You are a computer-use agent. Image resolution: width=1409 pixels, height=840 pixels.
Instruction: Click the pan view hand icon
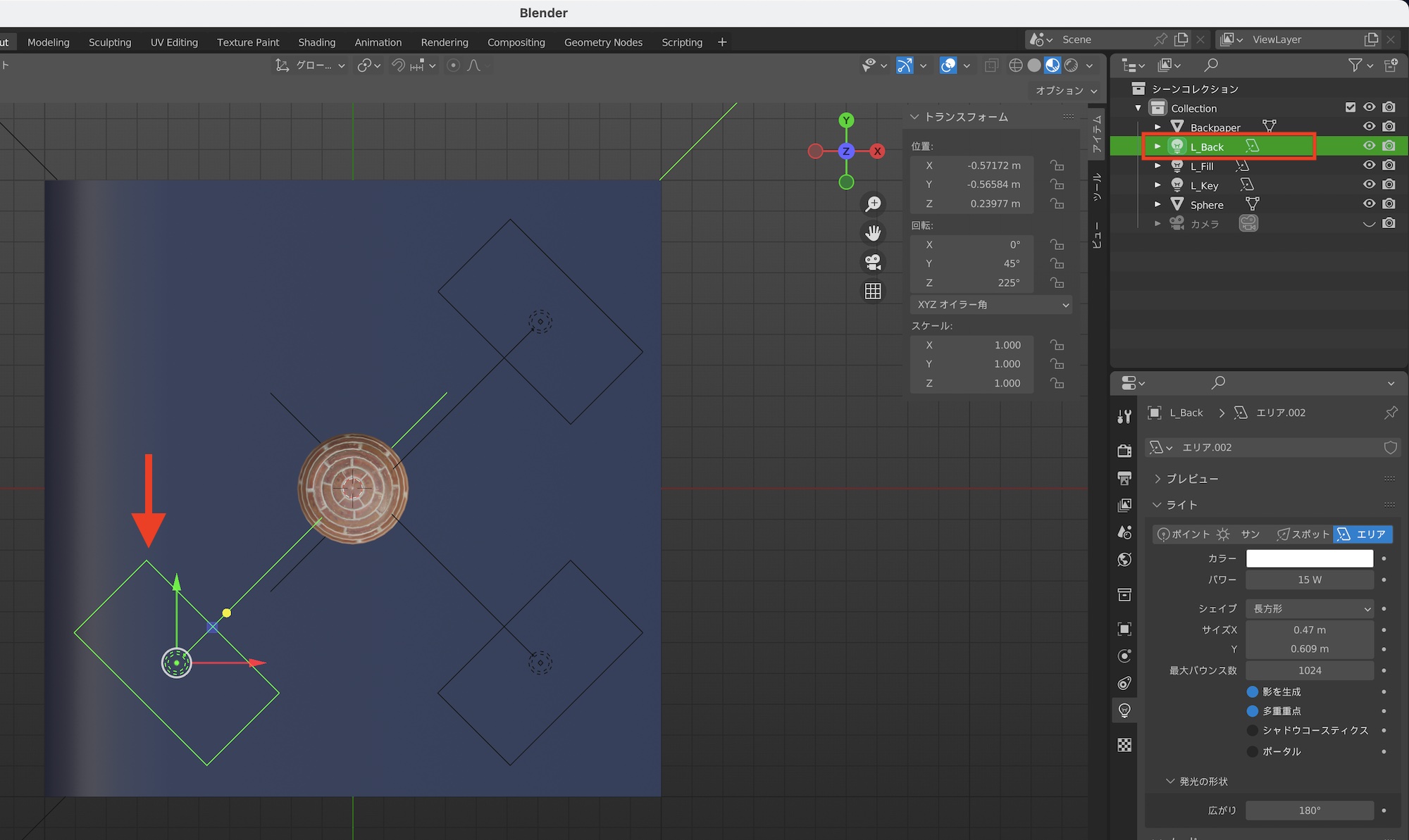click(x=873, y=233)
